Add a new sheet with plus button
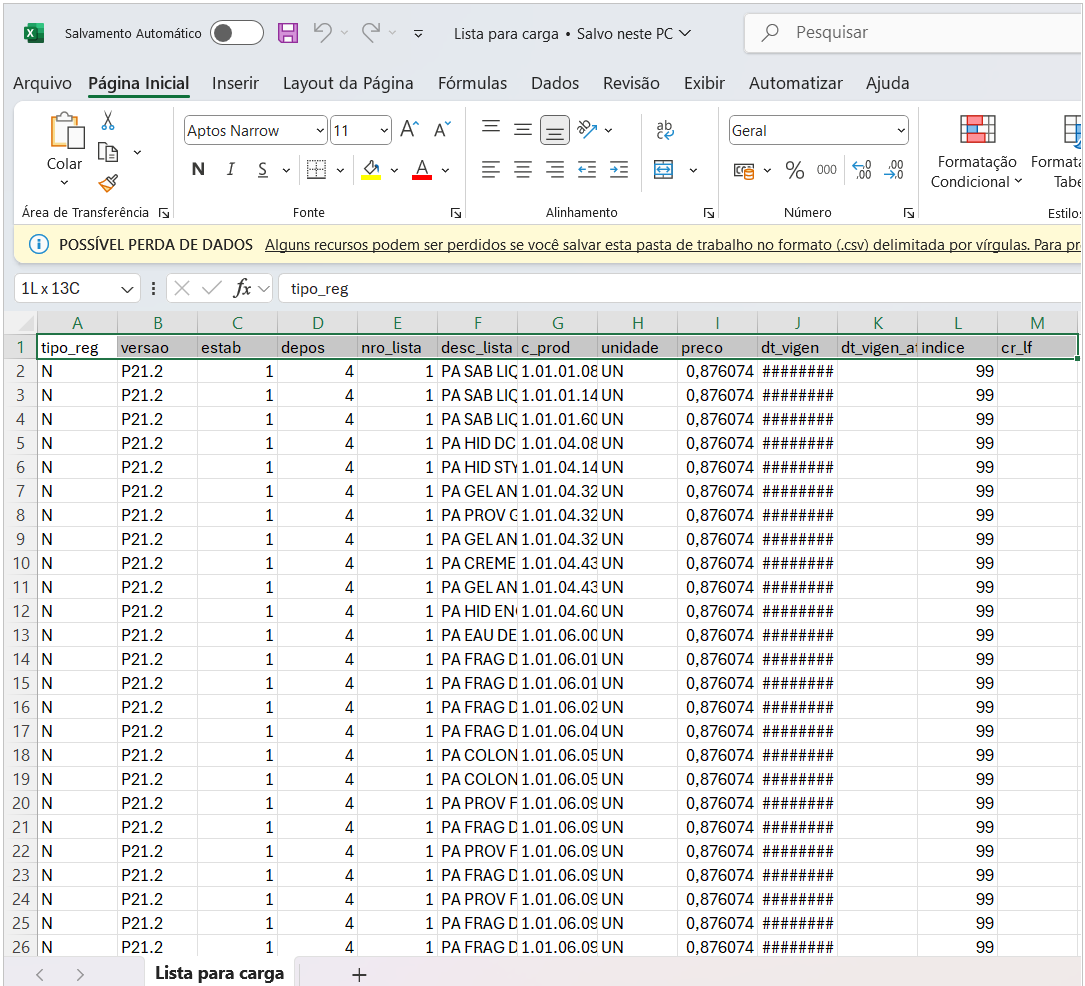This screenshot has height=986, width=1085. (x=359, y=974)
